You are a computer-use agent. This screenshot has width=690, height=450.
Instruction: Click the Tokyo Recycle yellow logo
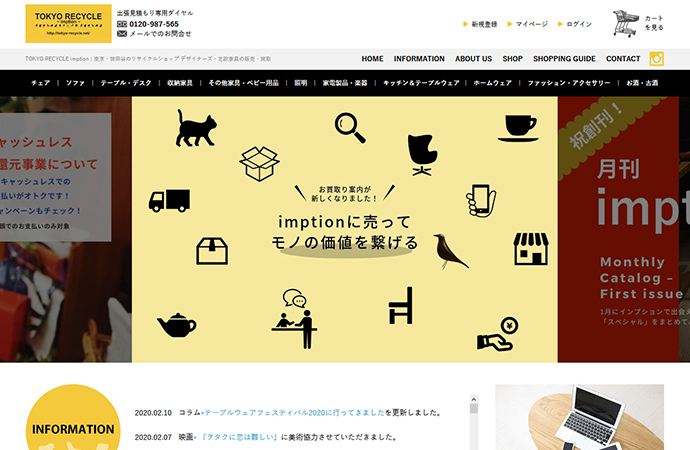tap(68, 24)
